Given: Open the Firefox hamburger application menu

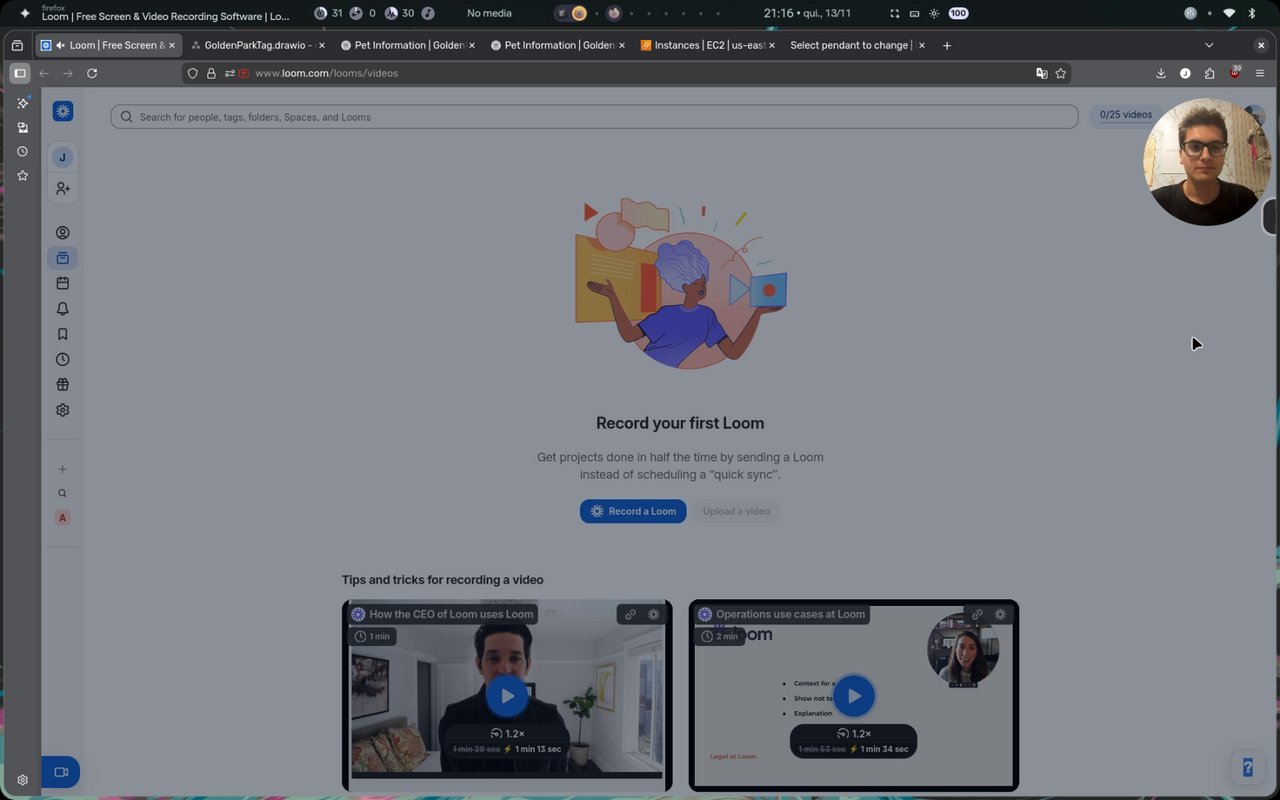Looking at the screenshot, I should [1260, 73].
